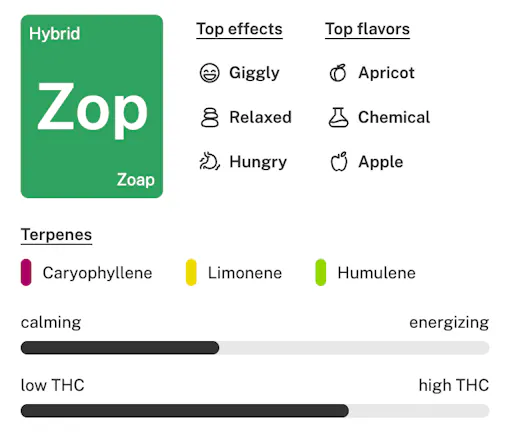Image resolution: width=510 pixels, height=441 pixels.
Task: Click the Caryophyllene terpene name
Action: 97,273
